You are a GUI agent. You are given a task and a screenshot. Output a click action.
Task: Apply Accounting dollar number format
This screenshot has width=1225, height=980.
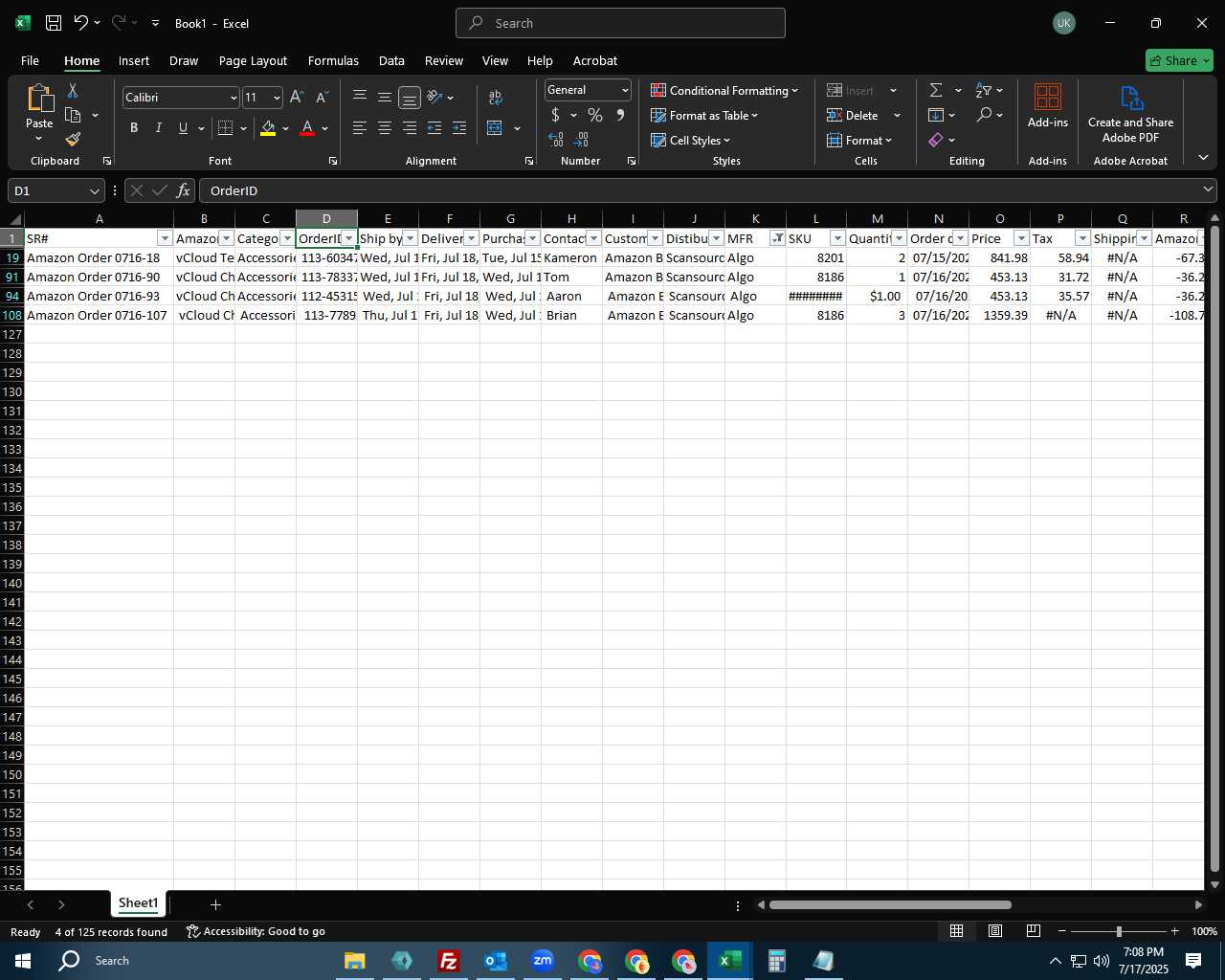[x=555, y=115]
